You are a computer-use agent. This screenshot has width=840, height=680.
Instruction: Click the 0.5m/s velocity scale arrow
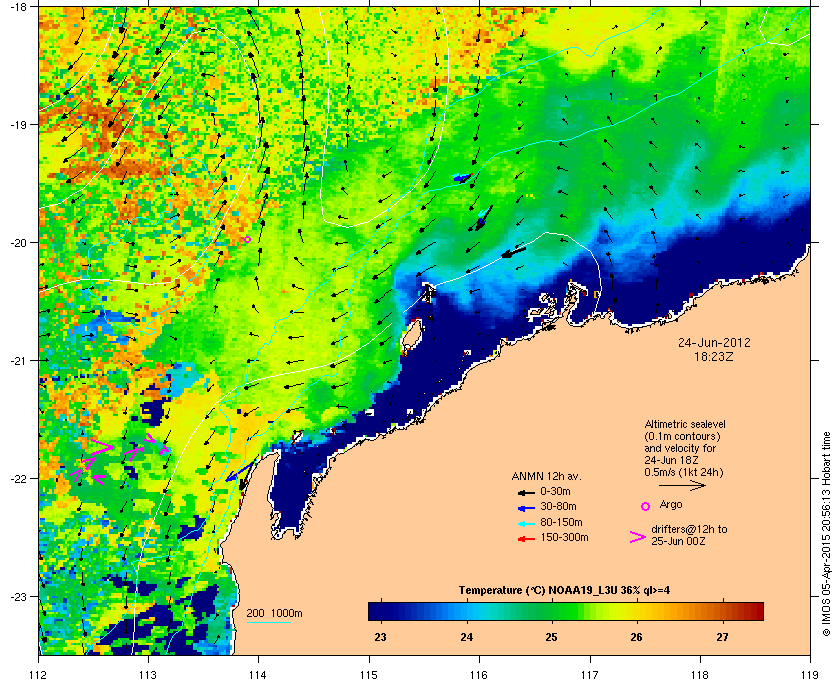coord(682,485)
